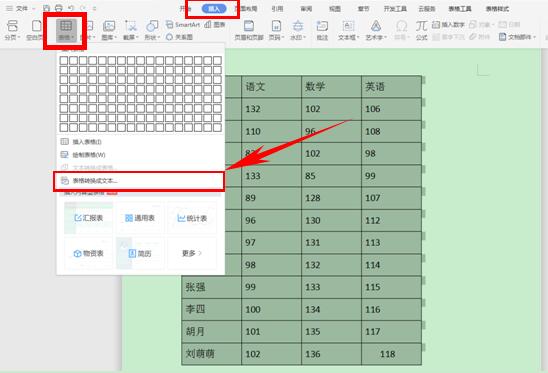Screen dimensions: 548x373
Task: Expand the 截屏 screenshot dropdown arrow
Action: [x=137, y=37]
